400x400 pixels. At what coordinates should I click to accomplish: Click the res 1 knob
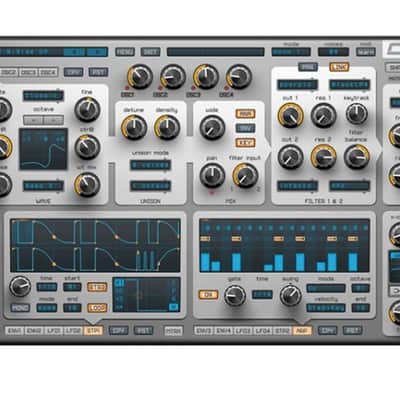point(323,115)
